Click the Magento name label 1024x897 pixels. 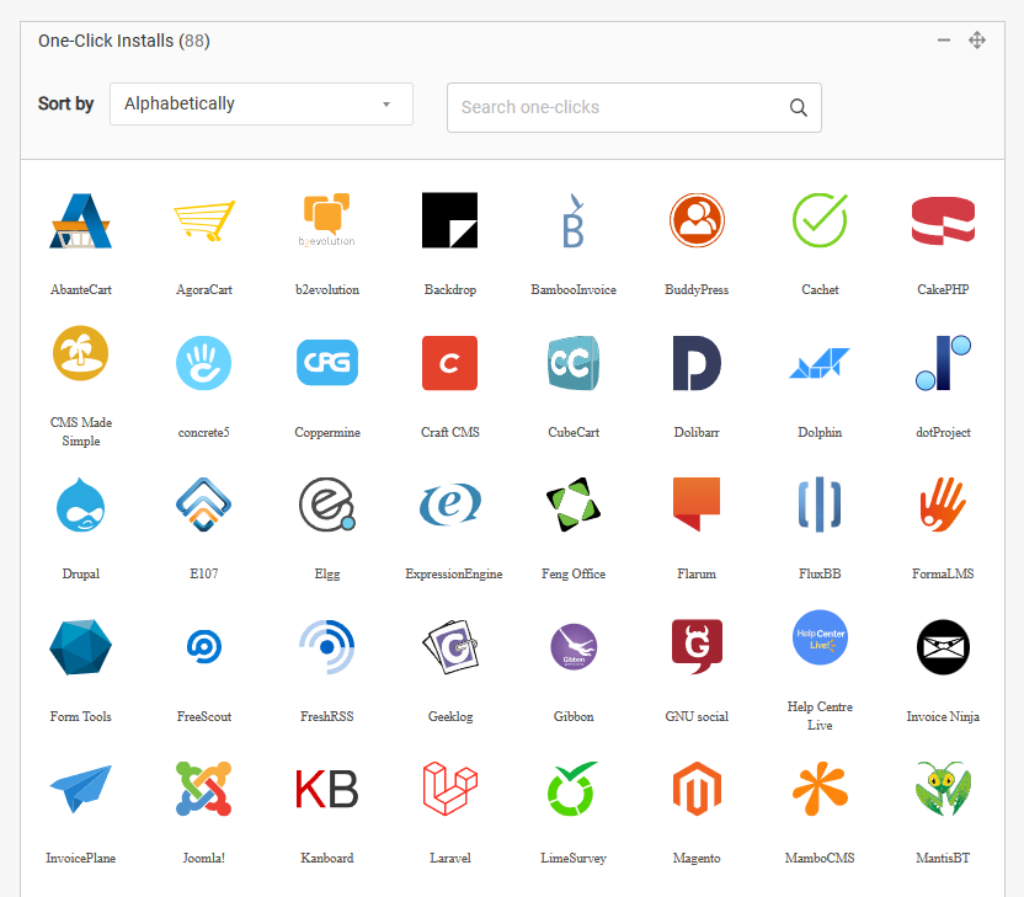[697, 858]
